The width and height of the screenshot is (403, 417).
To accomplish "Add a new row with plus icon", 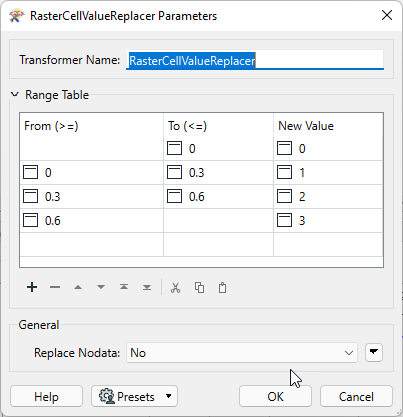I will pyautogui.click(x=32, y=287).
